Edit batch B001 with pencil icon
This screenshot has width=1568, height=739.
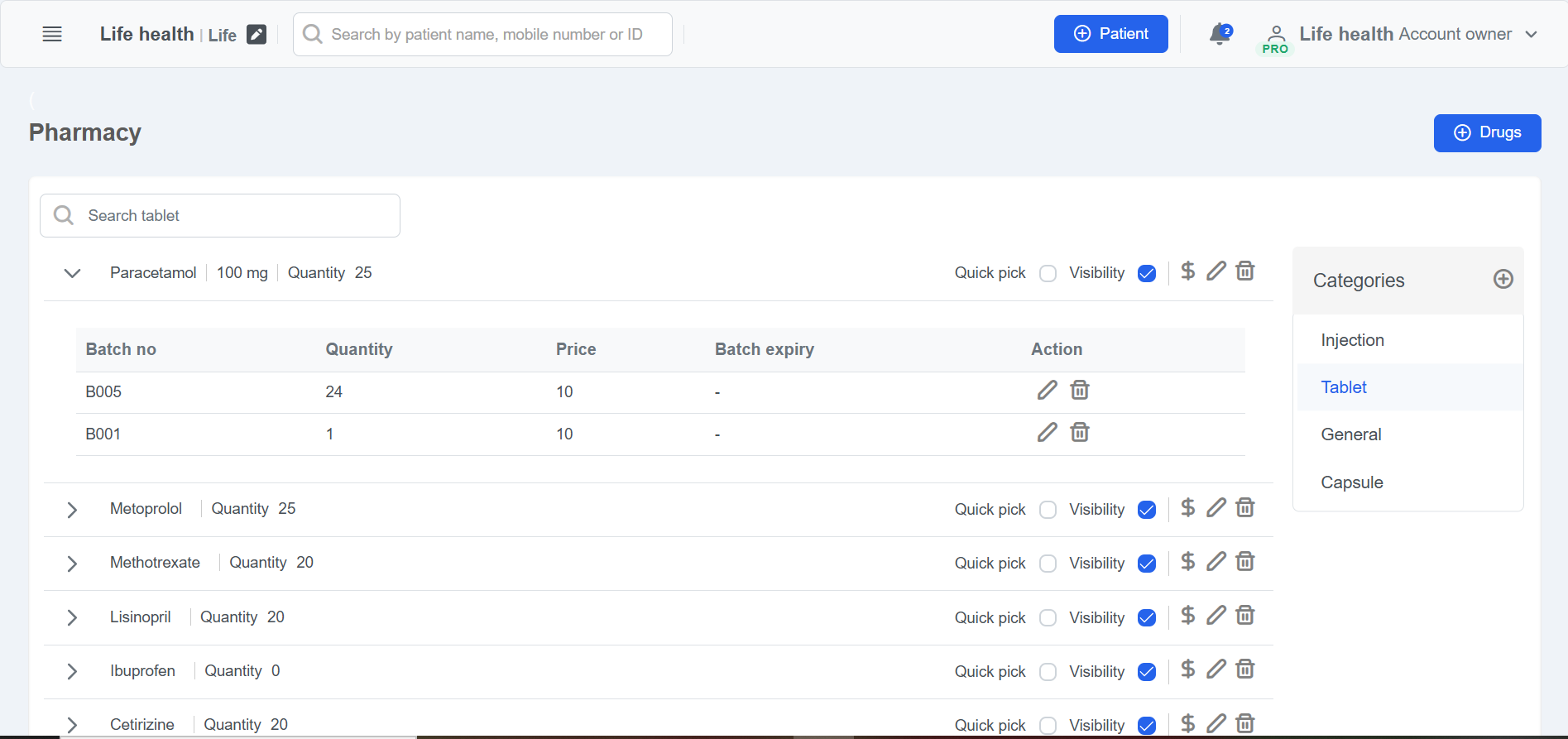pos(1047,433)
